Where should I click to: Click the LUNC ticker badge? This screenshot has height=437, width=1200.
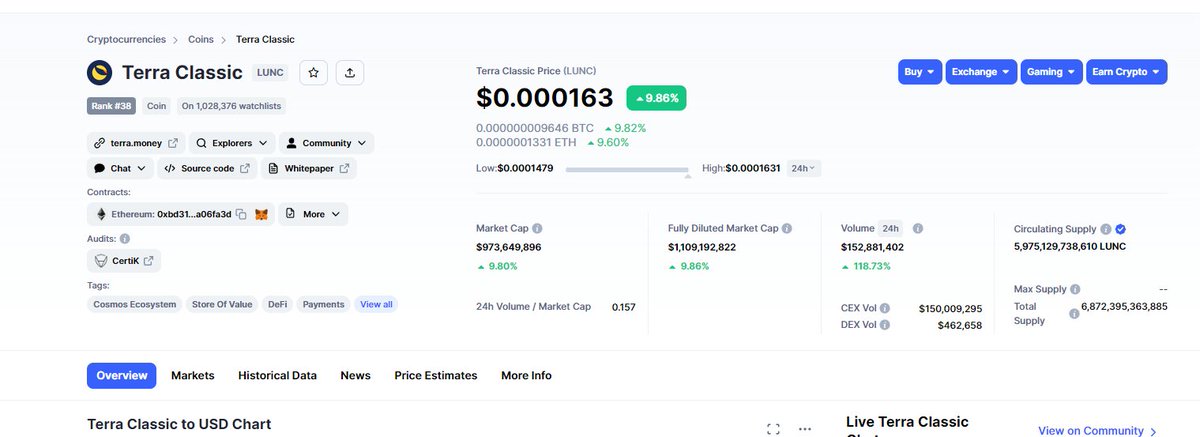[x=270, y=72]
